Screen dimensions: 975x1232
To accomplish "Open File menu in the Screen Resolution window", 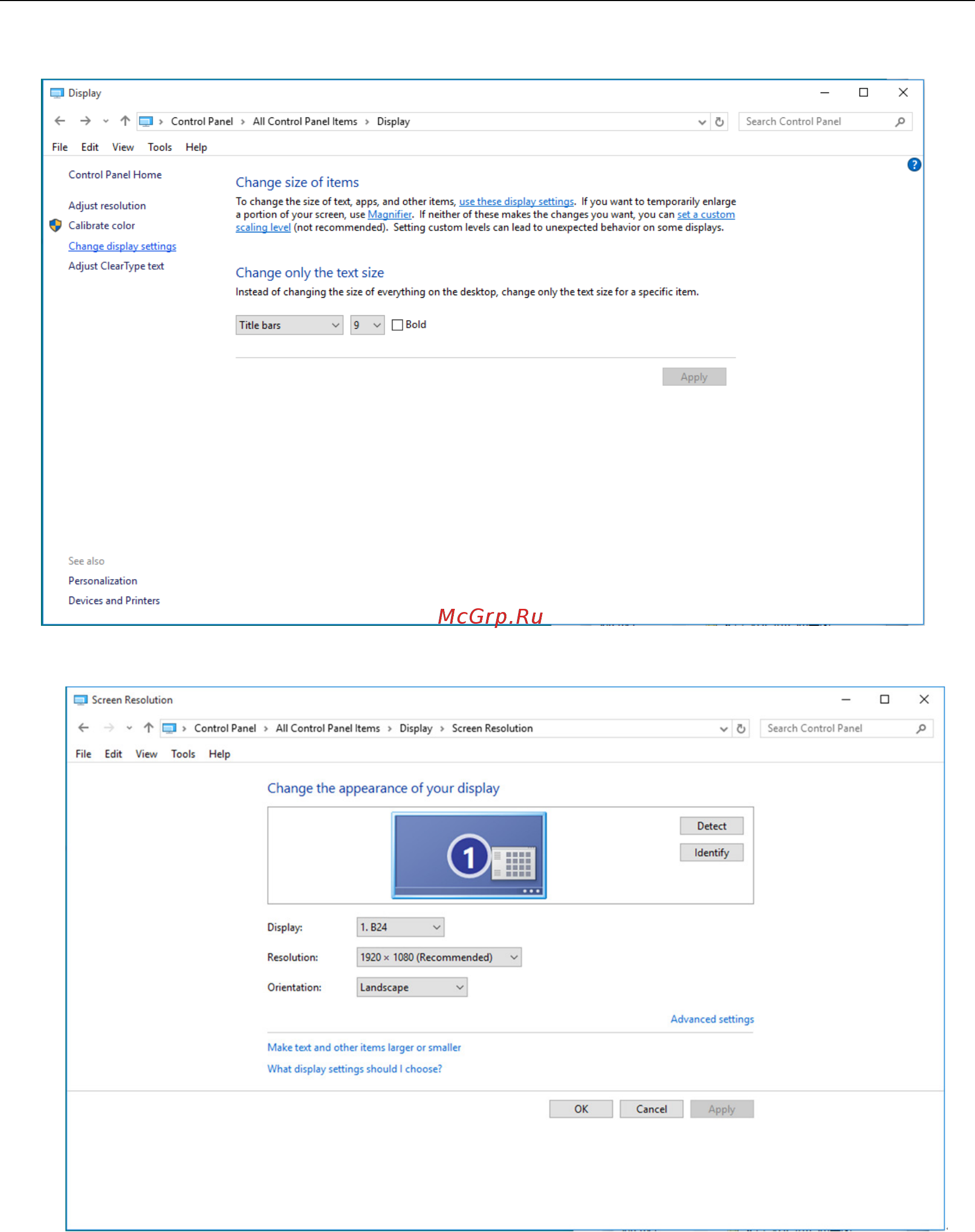I will [x=84, y=754].
